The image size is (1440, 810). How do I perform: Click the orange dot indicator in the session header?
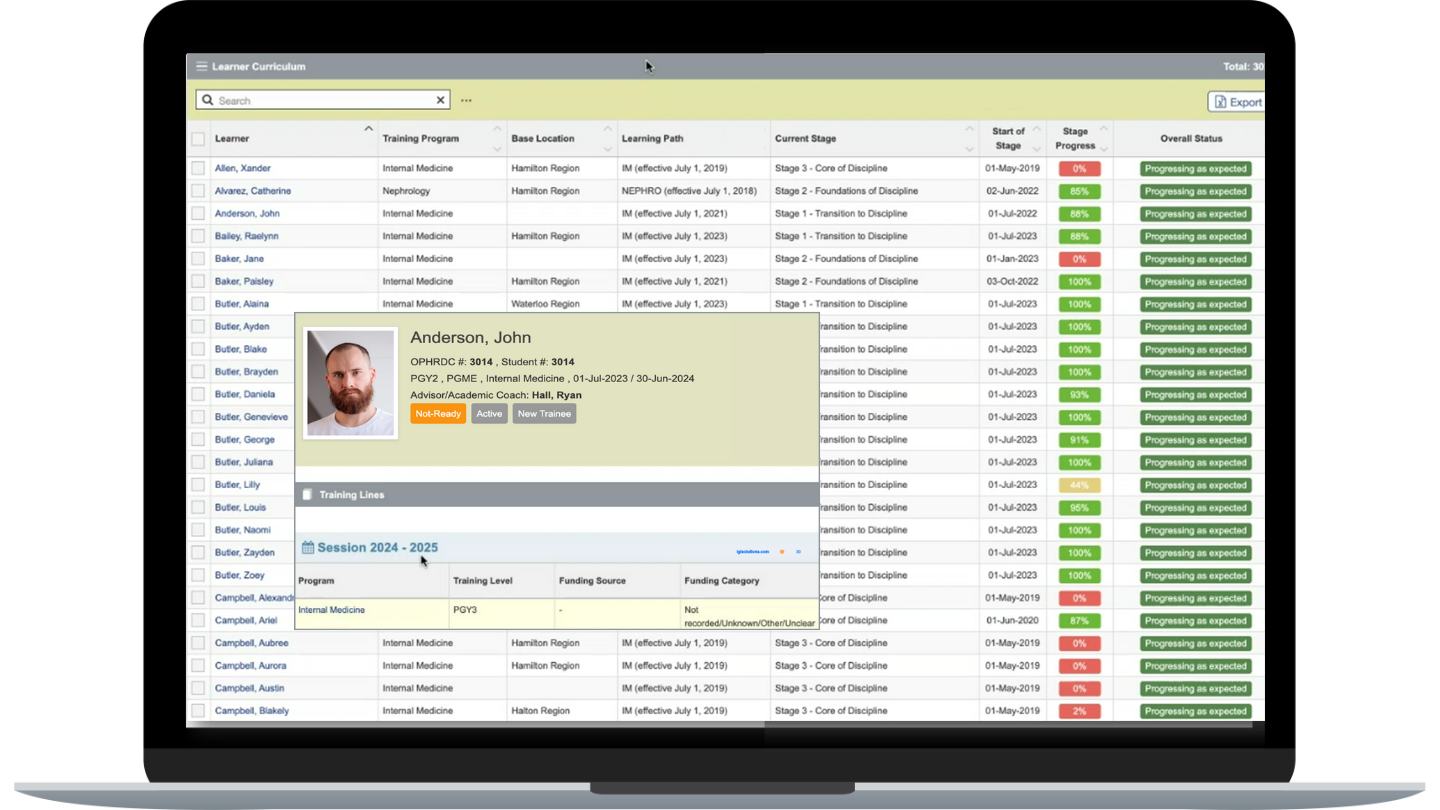tap(782, 552)
